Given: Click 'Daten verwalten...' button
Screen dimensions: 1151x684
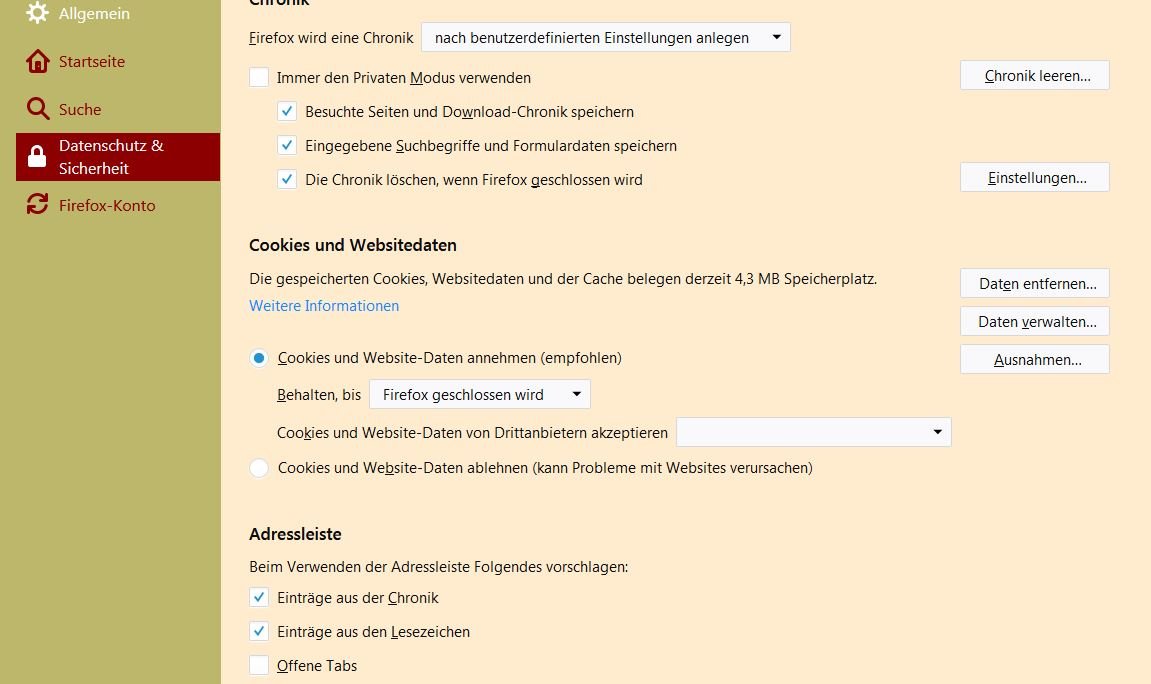Looking at the screenshot, I should [x=1034, y=322].
